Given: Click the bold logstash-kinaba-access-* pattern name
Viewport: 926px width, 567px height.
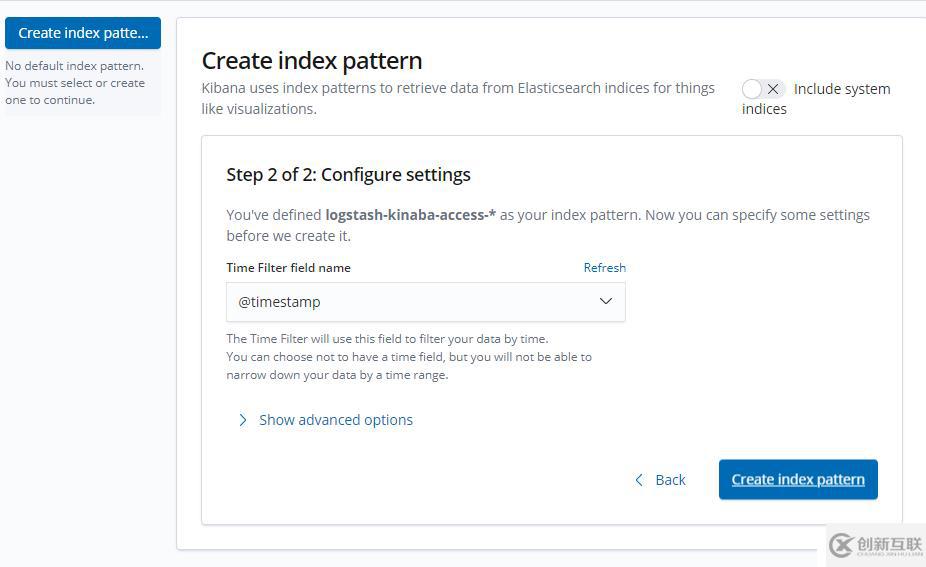Looking at the screenshot, I should [x=410, y=215].
